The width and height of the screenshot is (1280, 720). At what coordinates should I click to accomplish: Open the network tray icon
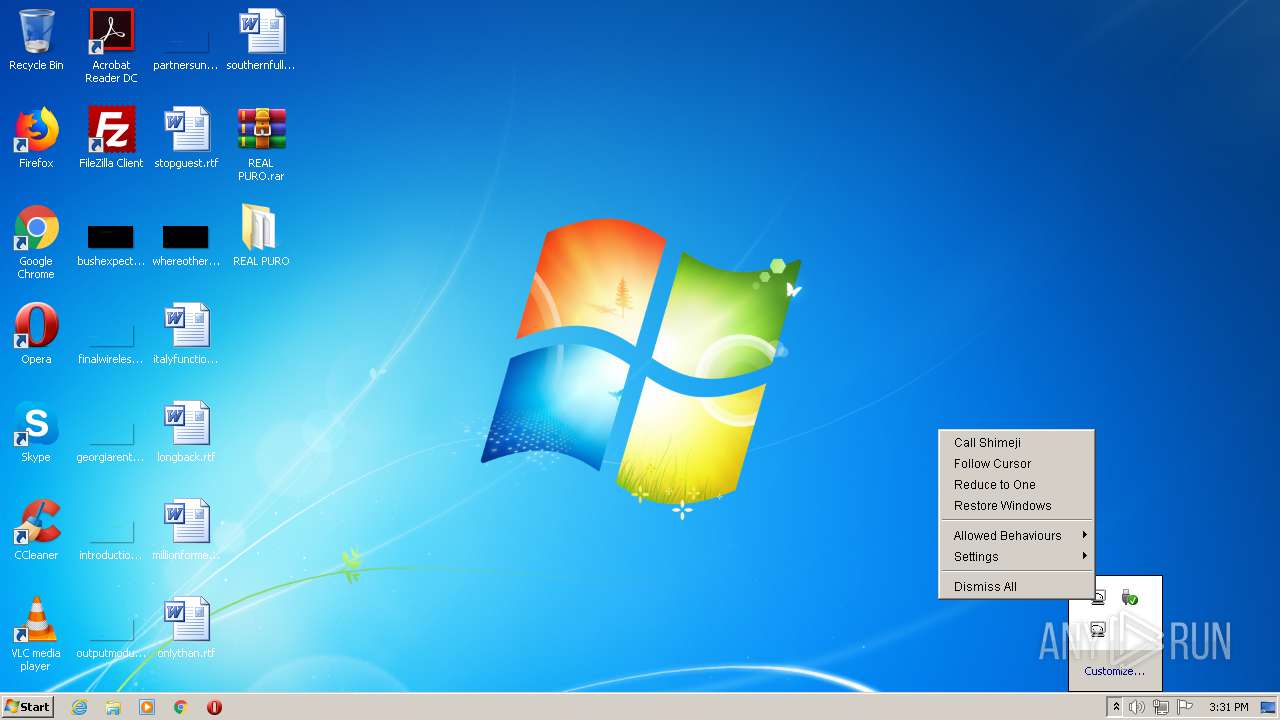tap(1161, 707)
